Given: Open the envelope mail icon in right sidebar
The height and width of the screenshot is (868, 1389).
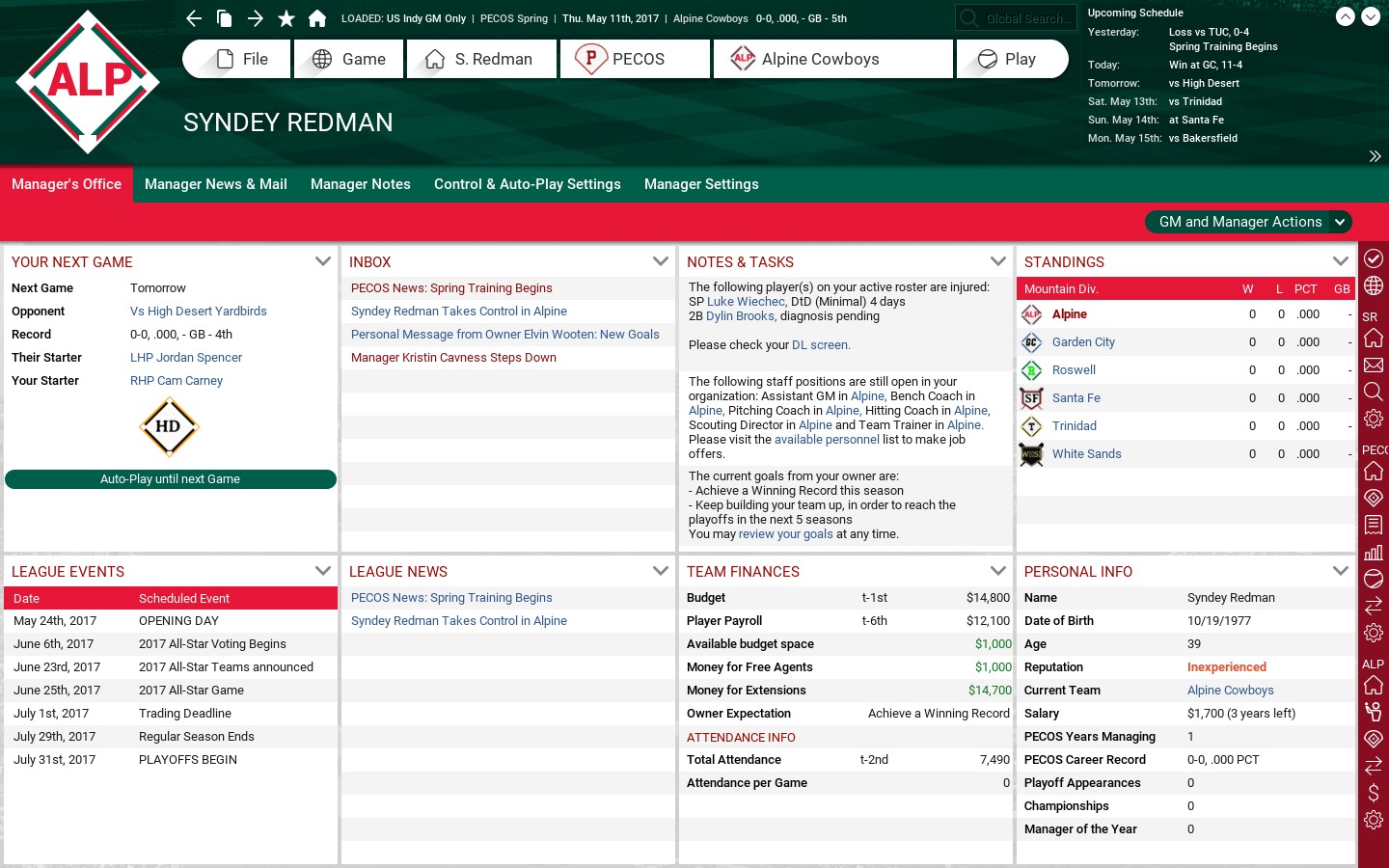Looking at the screenshot, I should click(1374, 365).
